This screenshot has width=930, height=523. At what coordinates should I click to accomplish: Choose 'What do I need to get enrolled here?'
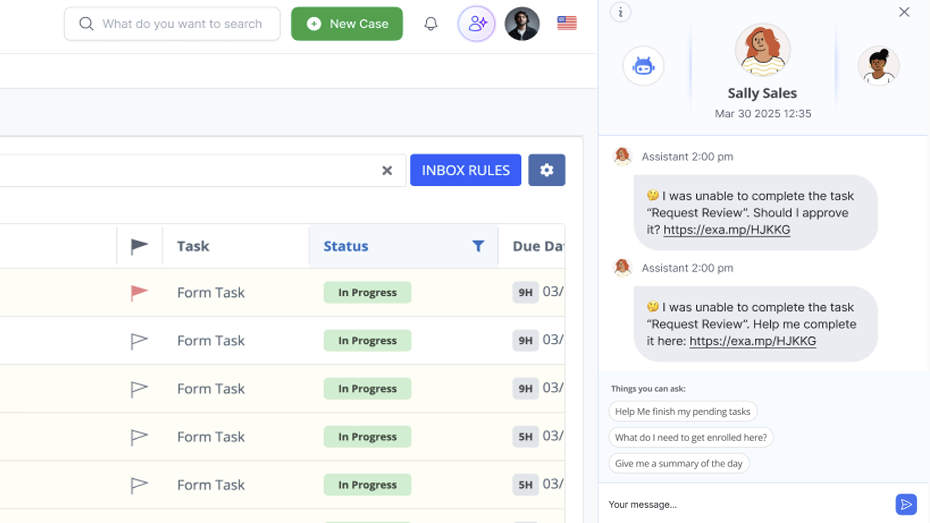691,438
